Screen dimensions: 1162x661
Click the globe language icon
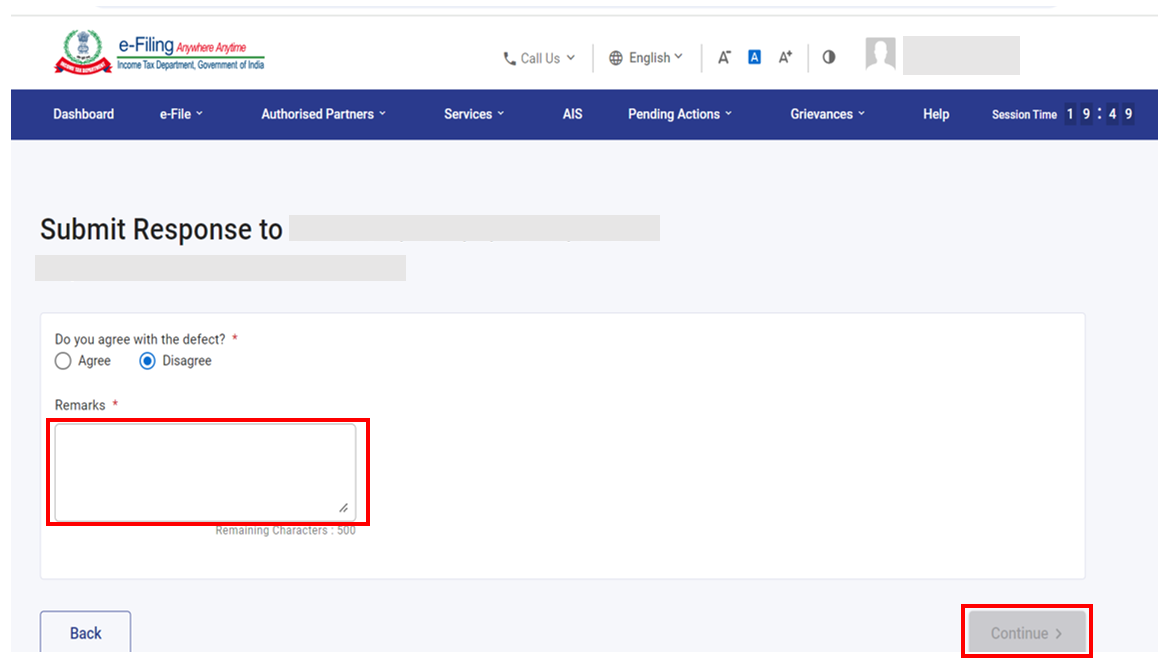(616, 58)
